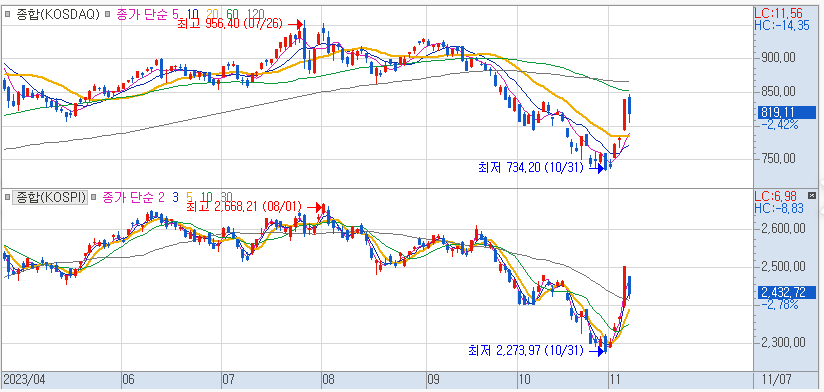Click the 20-day moving average label on KOSDAQ chart
Viewport: 824px width, 392px height.
point(211,14)
